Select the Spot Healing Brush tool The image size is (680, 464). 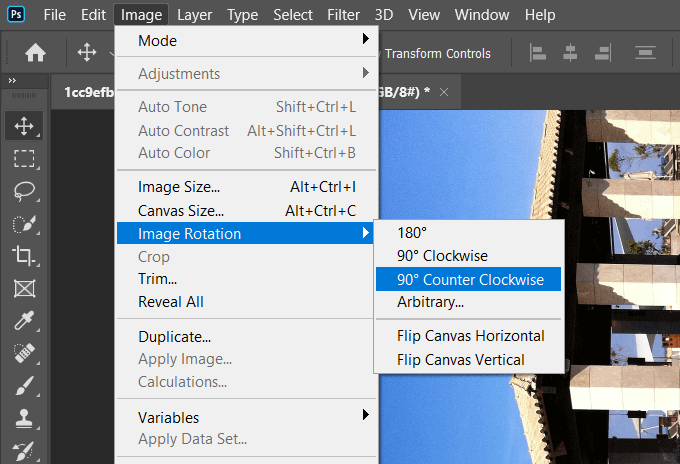click(24, 353)
